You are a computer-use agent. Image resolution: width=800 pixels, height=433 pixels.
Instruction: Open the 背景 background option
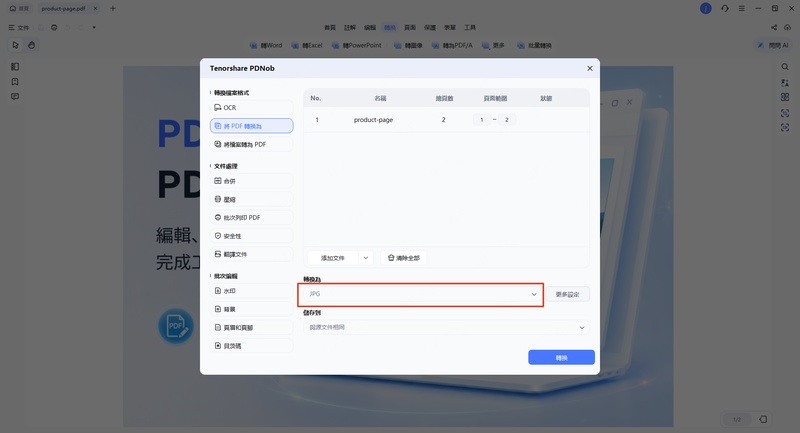[x=252, y=309]
